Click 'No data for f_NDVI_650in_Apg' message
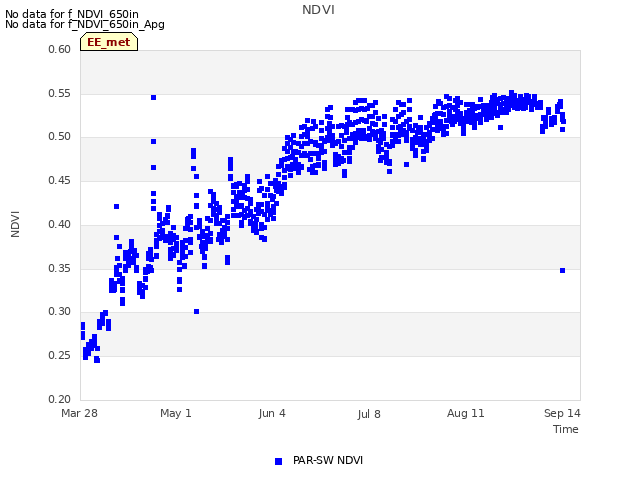 (x=85, y=24)
